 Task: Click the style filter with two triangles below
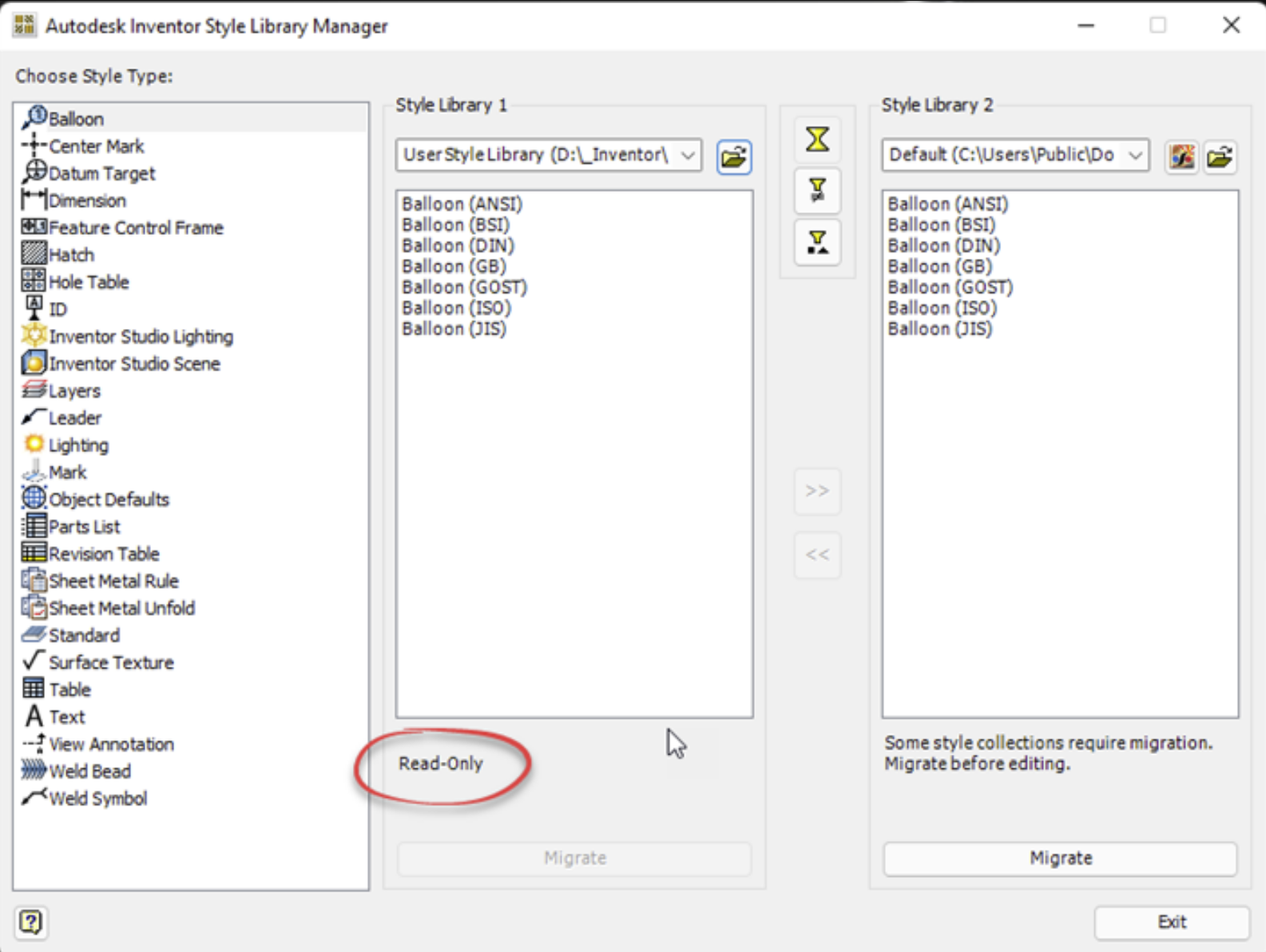click(817, 241)
